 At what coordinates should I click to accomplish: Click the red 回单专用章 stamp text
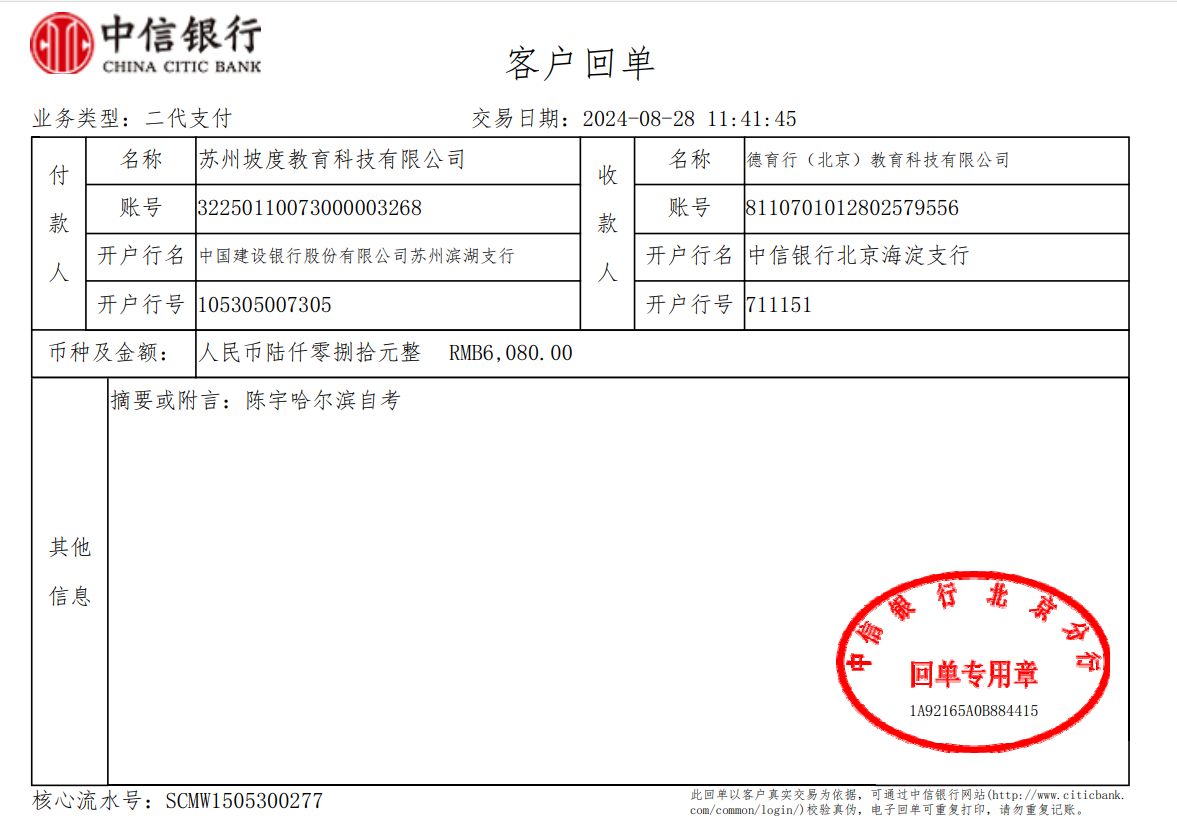[x=974, y=674]
